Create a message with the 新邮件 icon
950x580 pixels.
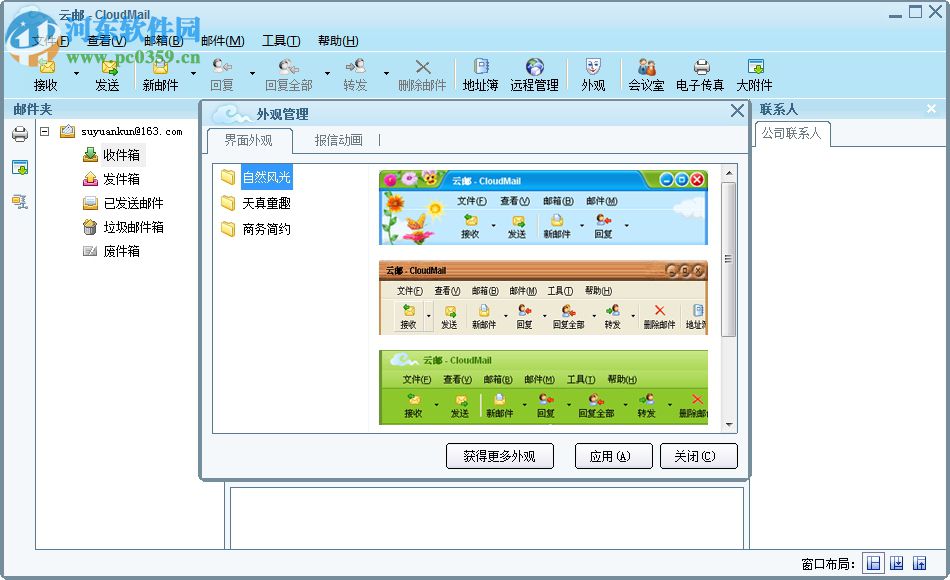(161, 70)
